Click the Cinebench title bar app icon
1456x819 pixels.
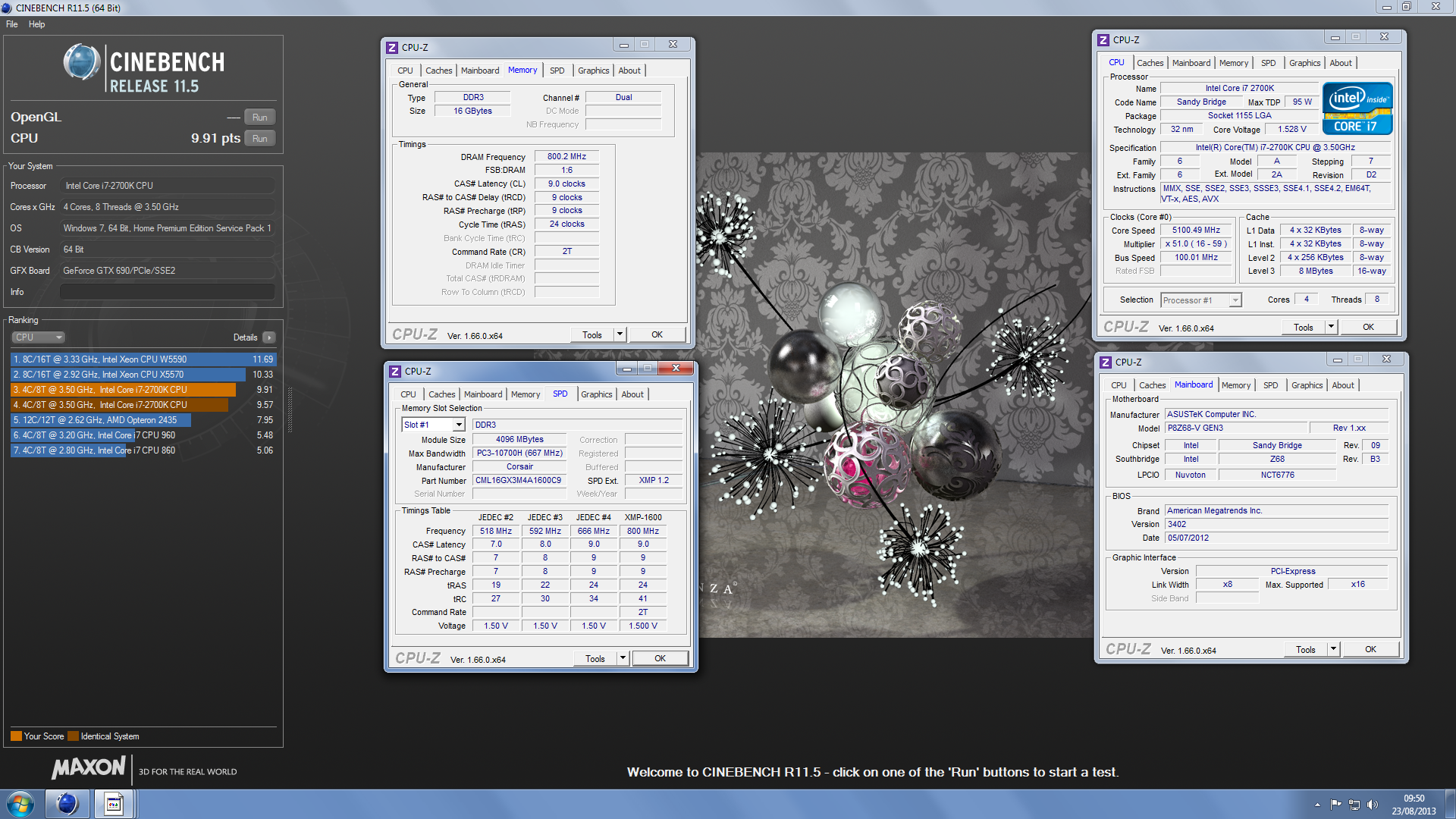(7, 8)
